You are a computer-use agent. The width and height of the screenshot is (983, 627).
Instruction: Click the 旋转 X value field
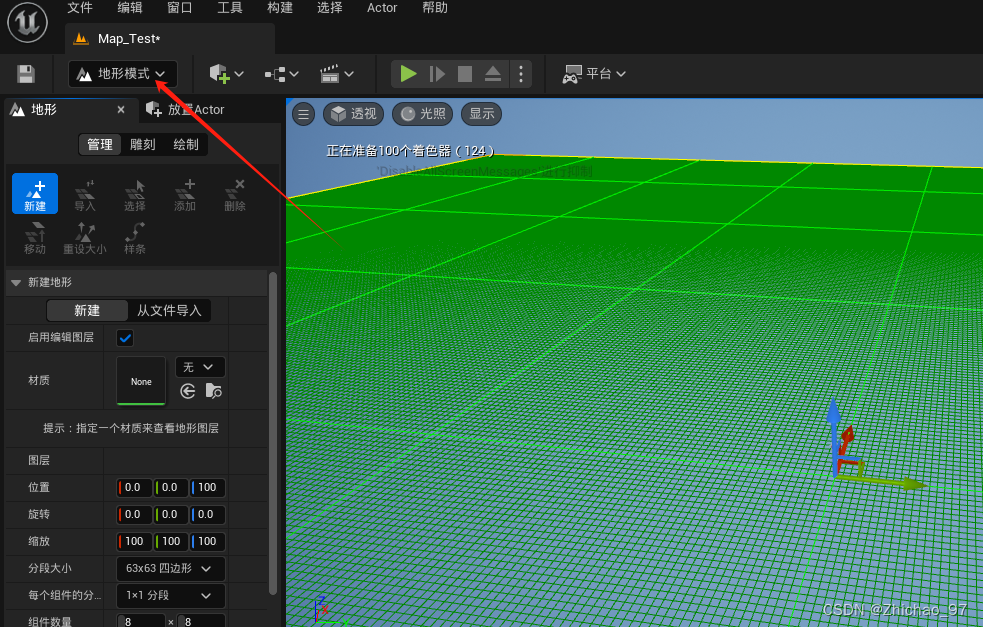pos(134,515)
